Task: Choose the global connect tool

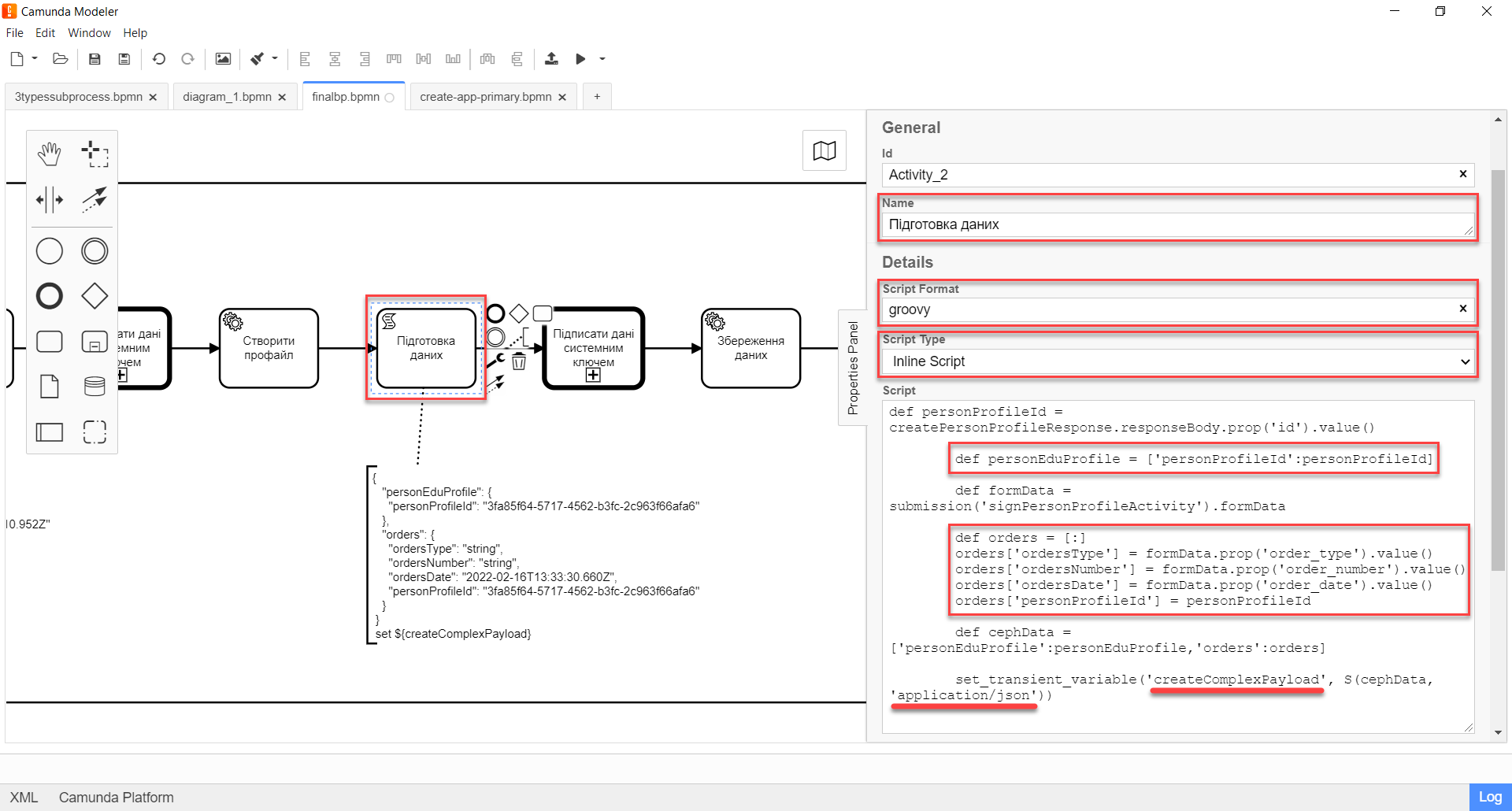Action: coord(94,200)
